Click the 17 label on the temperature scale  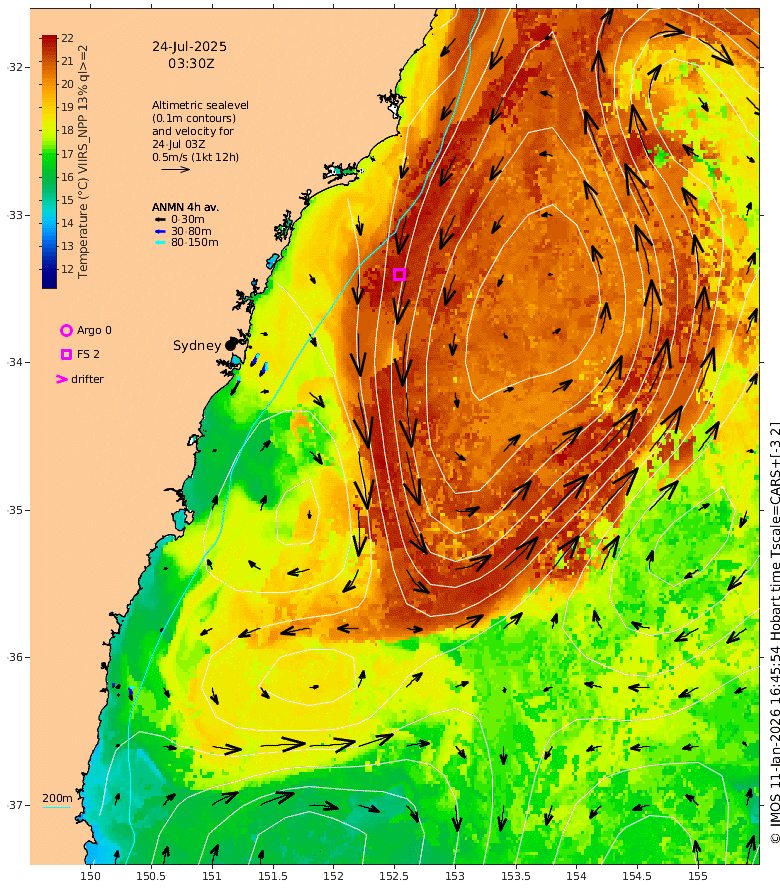[x=68, y=154]
